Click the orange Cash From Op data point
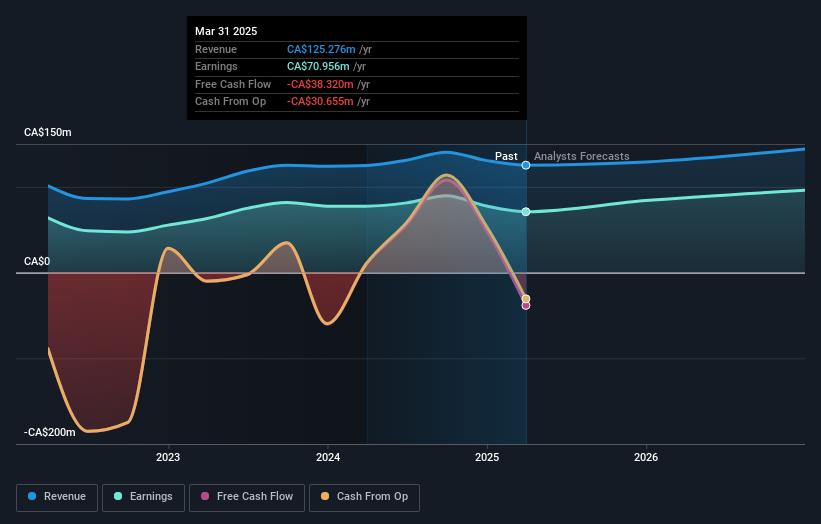 526,299
